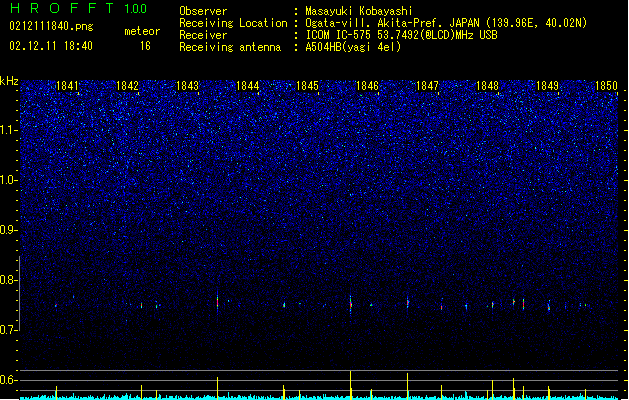Click the yellow power spike between 1843 and 1844
This screenshot has height=400, width=629.
tap(217, 388)
